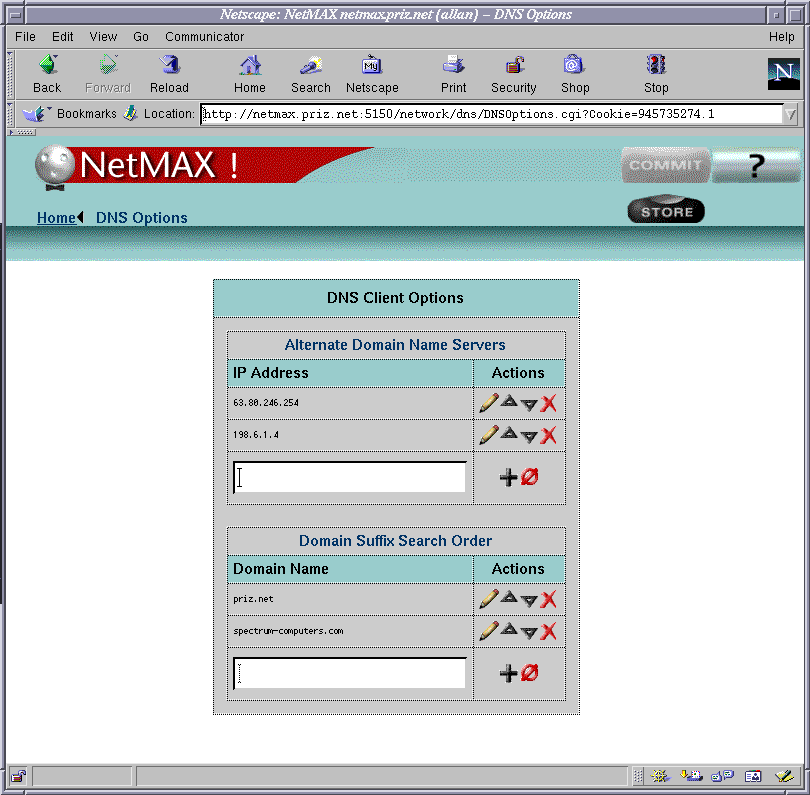Edit the priz.net domain suffix
Viewport: 810px width, 795px height.
pyautogui.click(x=488, y=599)
